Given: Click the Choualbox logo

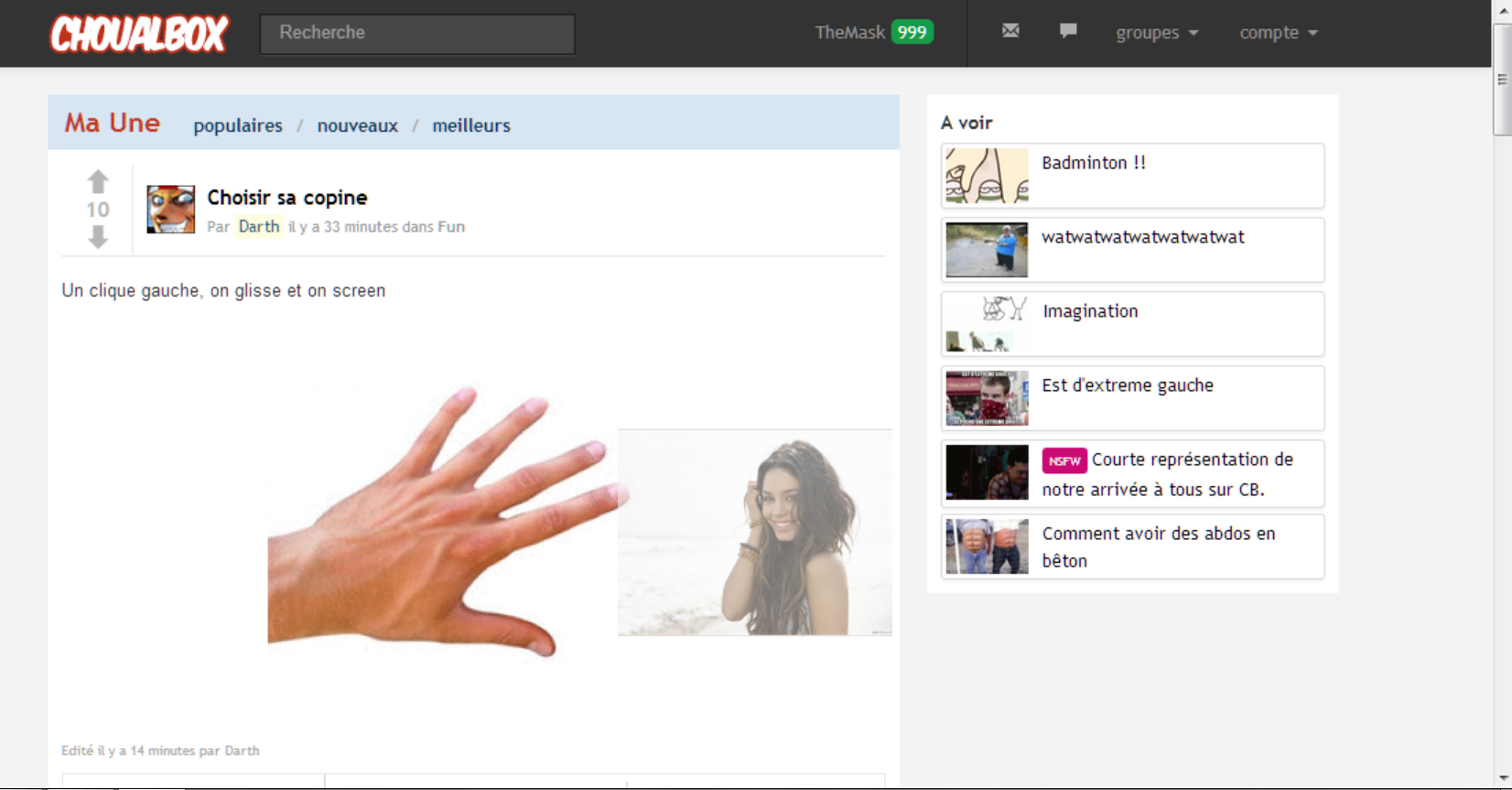Looking at the screenshot, I should pyautogui.click(x=138, y=34).
